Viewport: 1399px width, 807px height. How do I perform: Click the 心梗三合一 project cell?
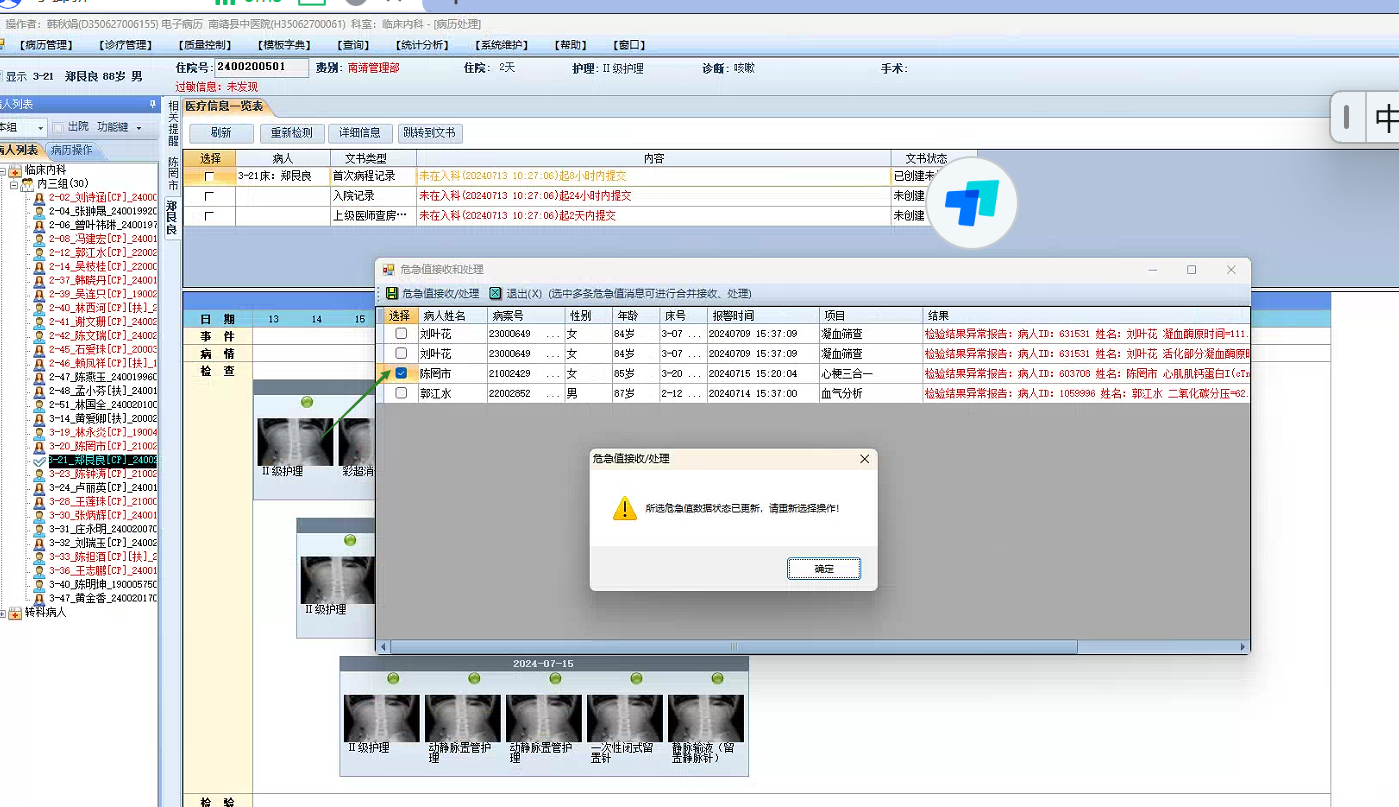(x=869, y=374)
